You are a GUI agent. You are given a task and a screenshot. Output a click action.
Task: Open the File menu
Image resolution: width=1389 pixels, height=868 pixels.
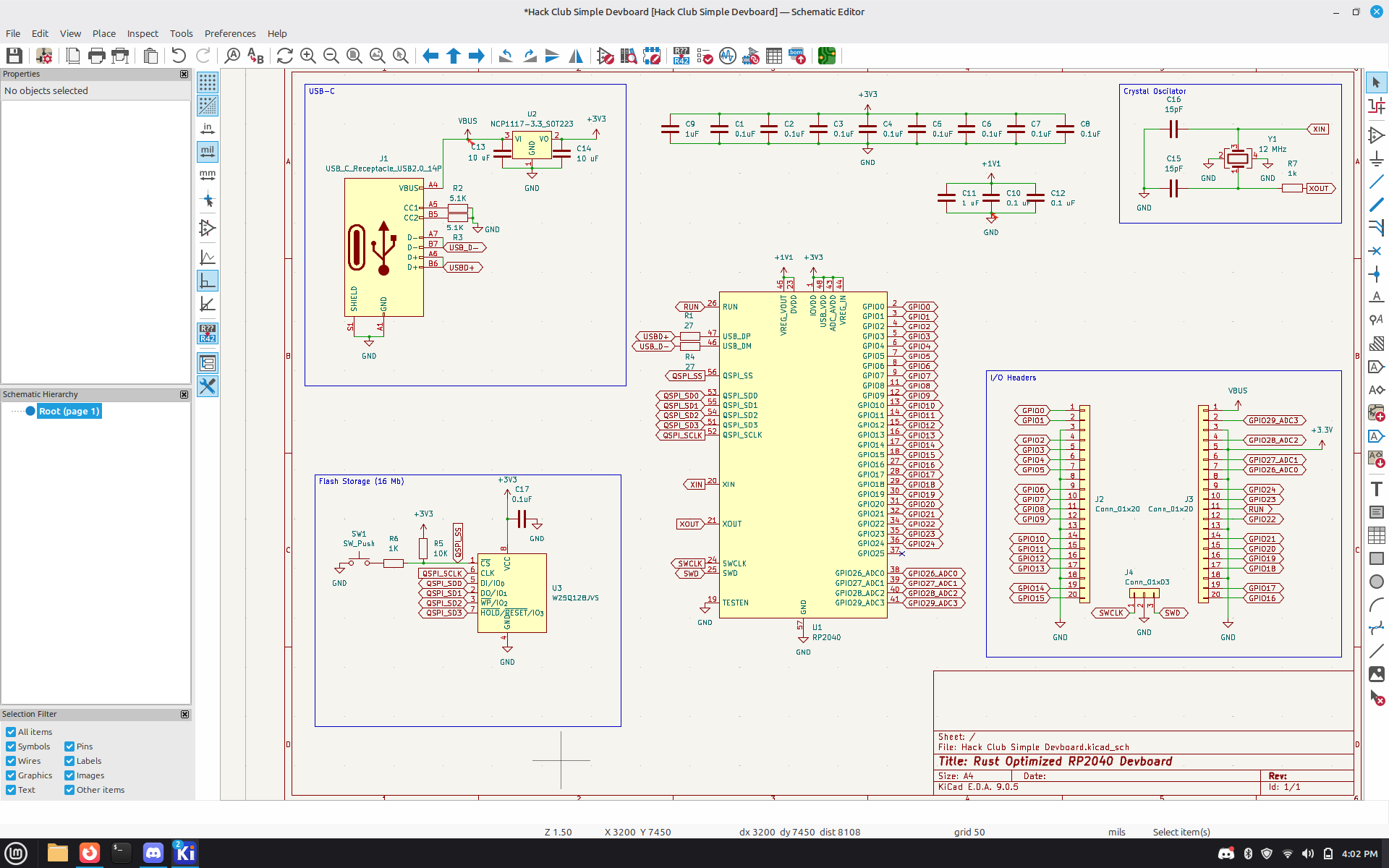[13, 33]
